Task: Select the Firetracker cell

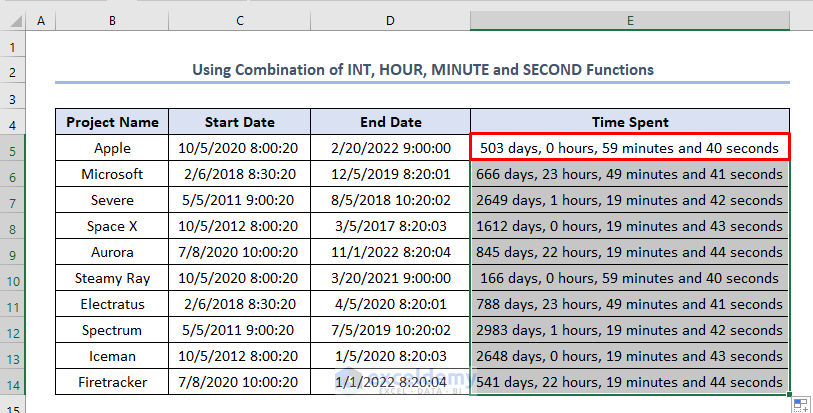Action: point(112,381)
